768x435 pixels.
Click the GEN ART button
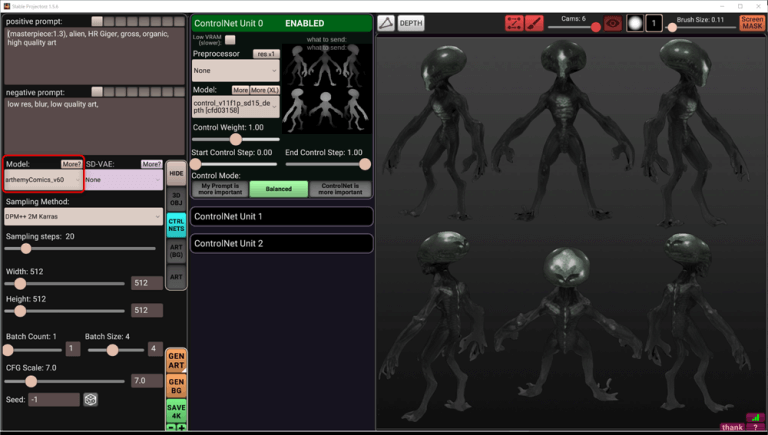coord(176,360)
